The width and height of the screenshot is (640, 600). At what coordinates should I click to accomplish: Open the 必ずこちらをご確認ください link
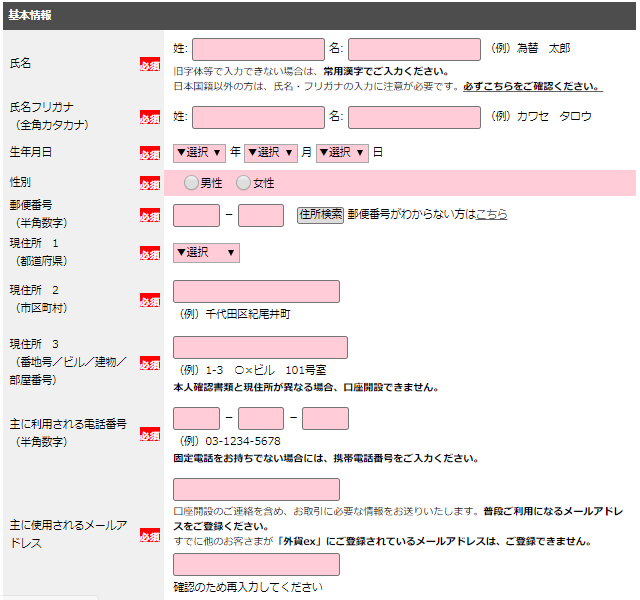(533, 87)
